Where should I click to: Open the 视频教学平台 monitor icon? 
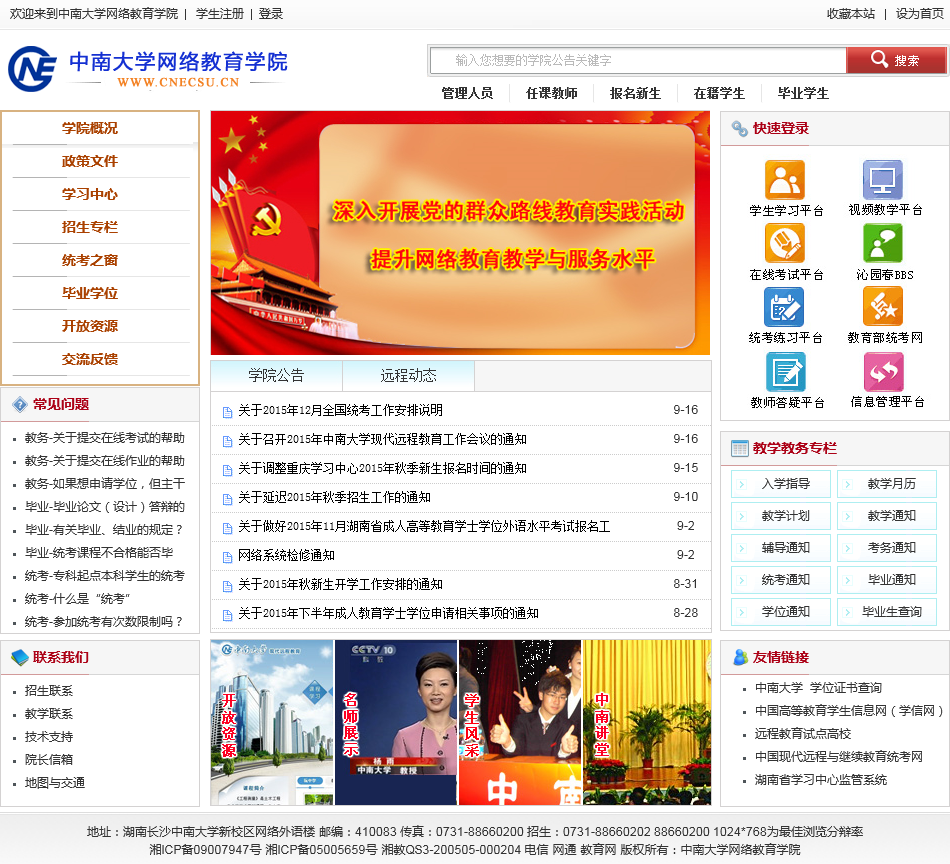click(x=883, y=180)
